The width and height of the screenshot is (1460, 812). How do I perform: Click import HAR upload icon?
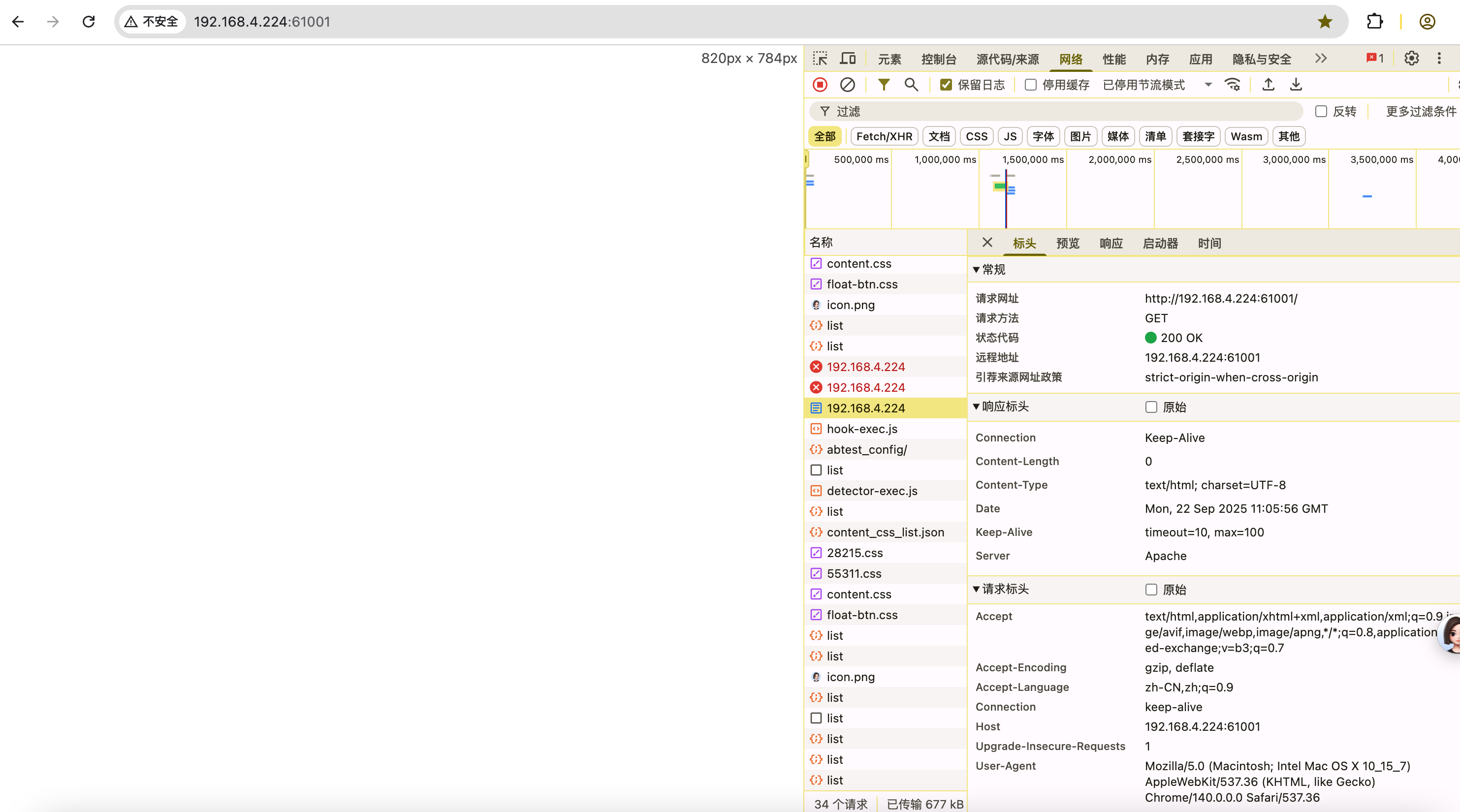[1269, 85]
